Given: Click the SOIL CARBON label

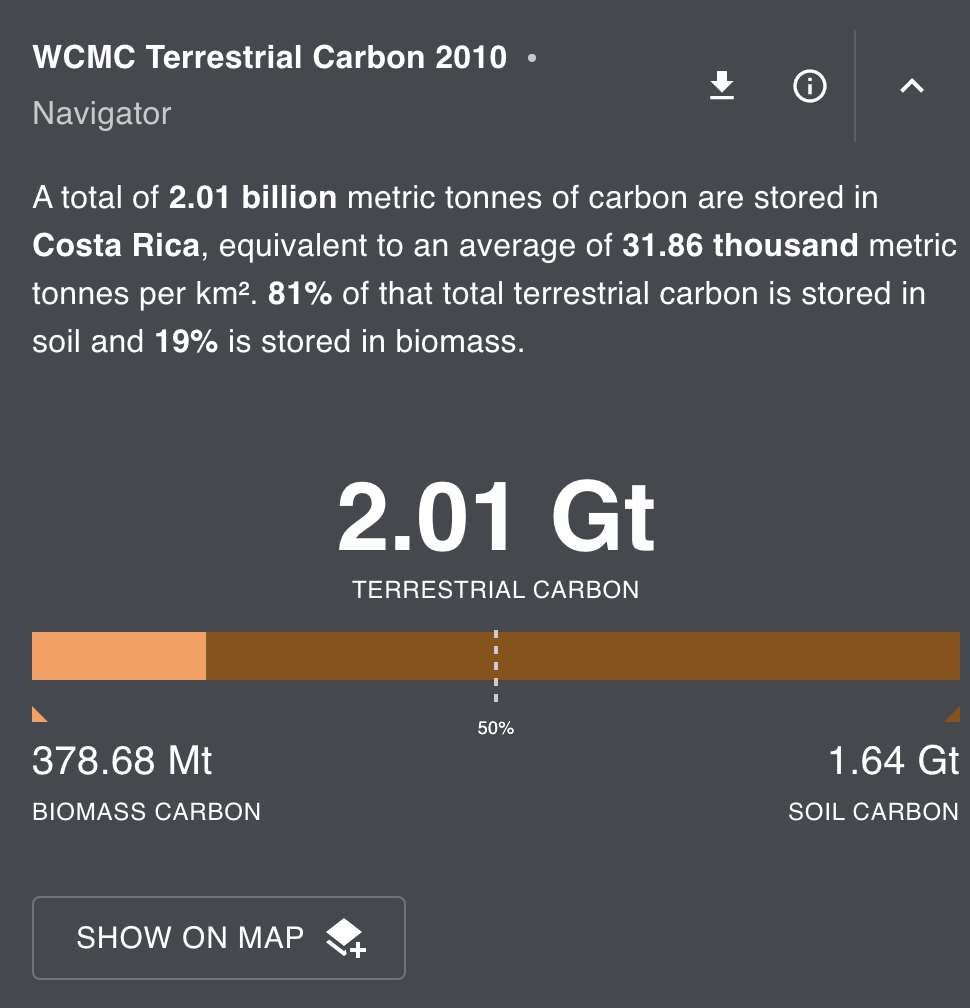Looking at the screenshot, I should point(873,811).
